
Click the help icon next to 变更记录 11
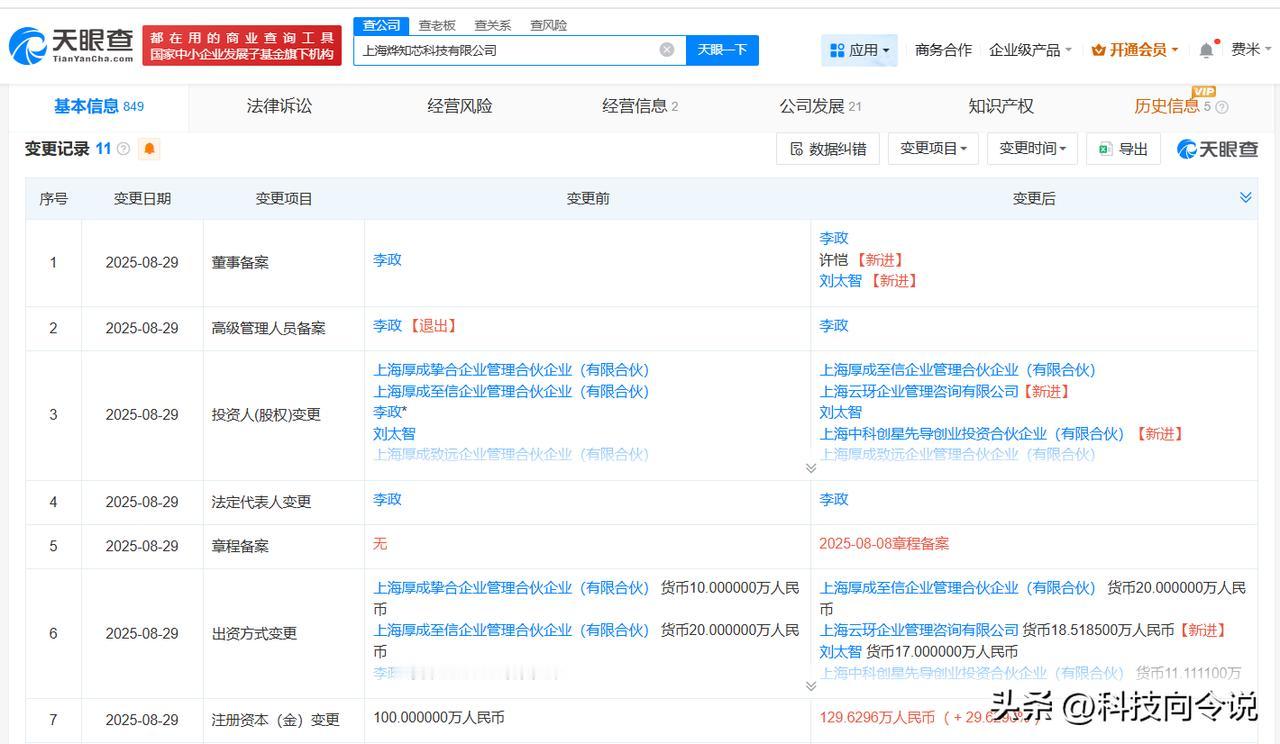[x=123, y=149]
